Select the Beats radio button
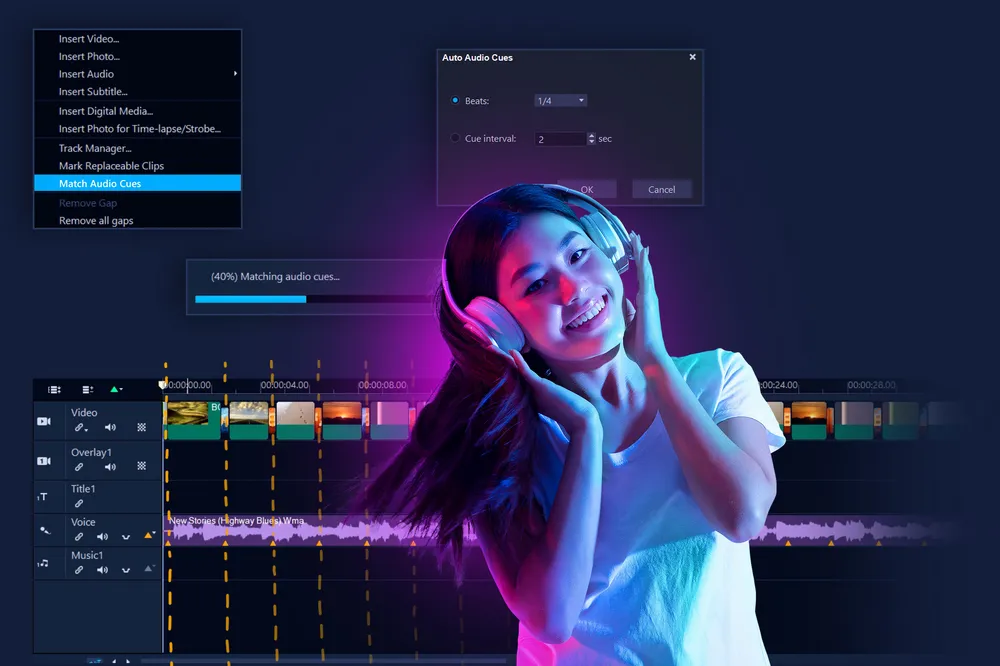Screen dimensions: 1000x666 tap(455, 101)
